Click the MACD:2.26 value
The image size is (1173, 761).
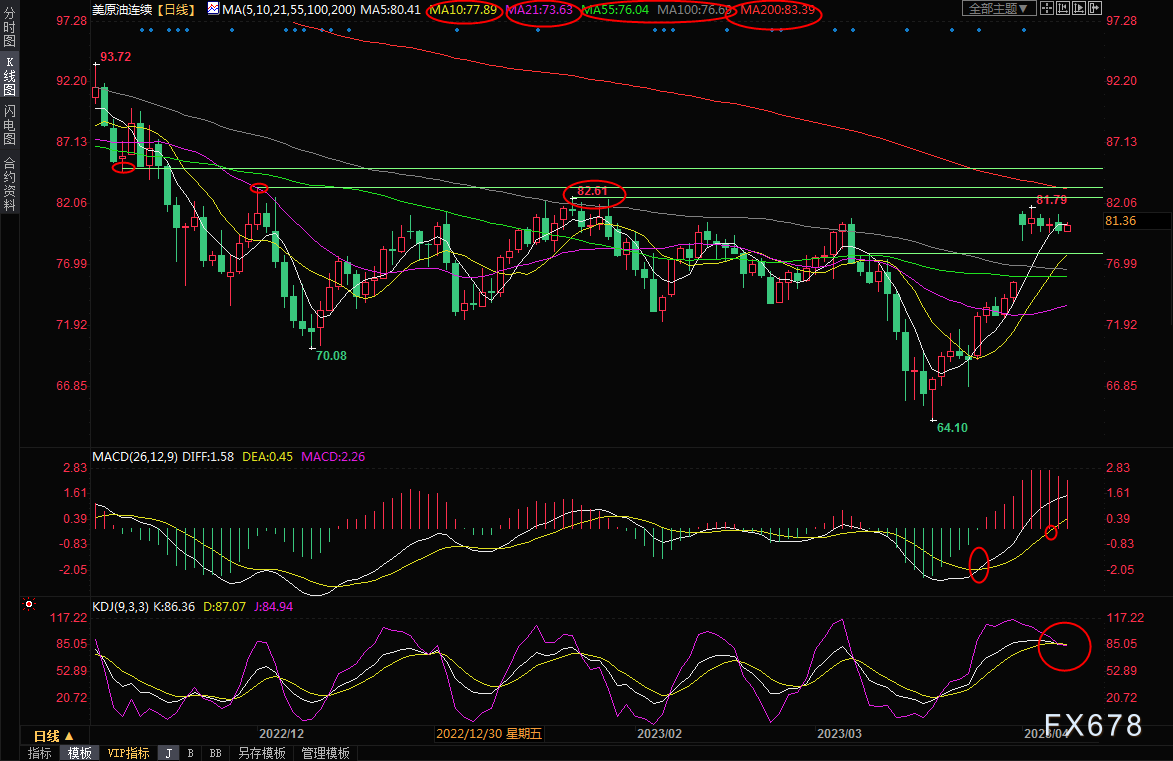tap(333, 456)
